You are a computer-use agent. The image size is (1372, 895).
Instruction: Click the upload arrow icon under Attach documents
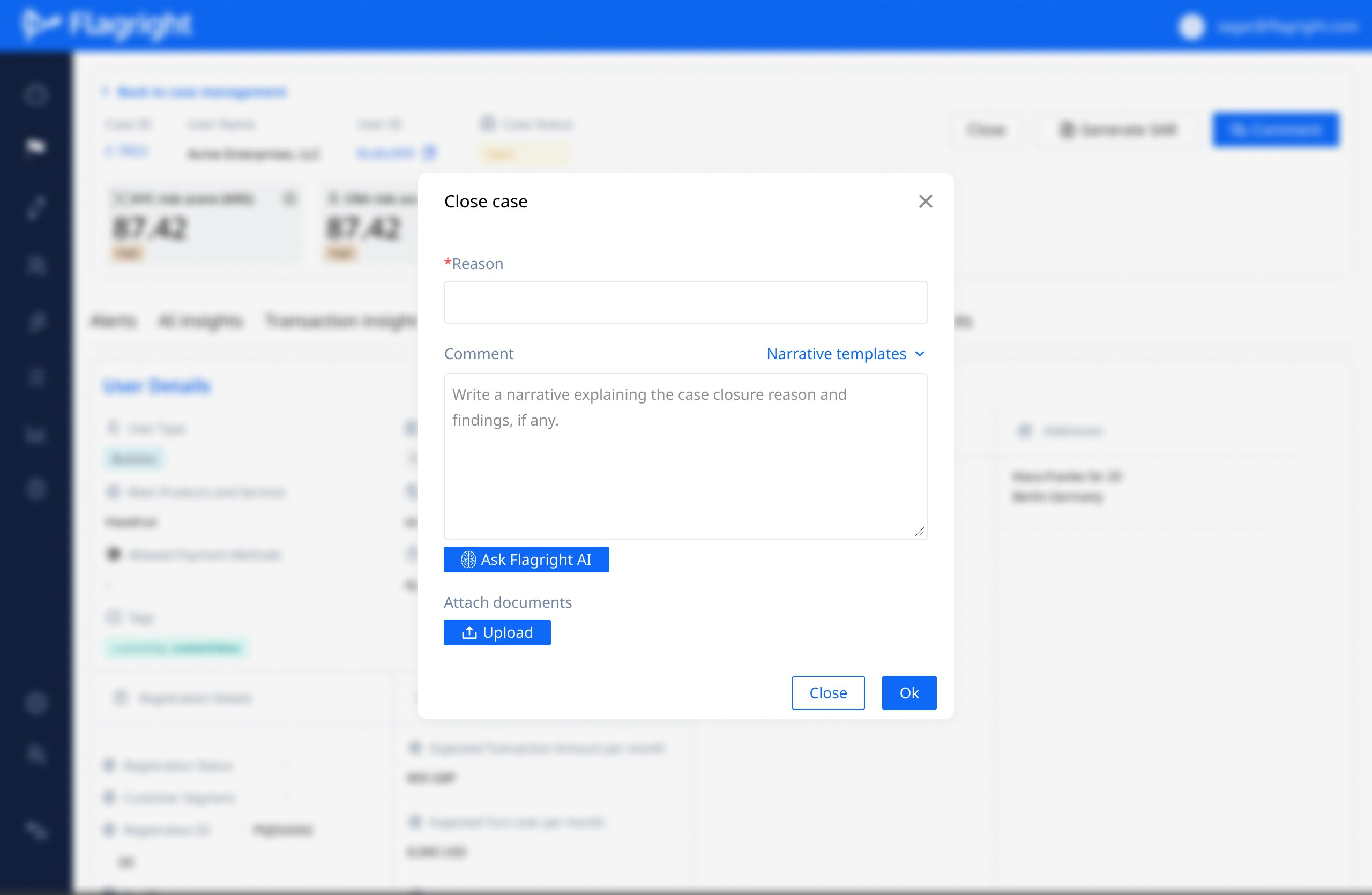point(469,632)
